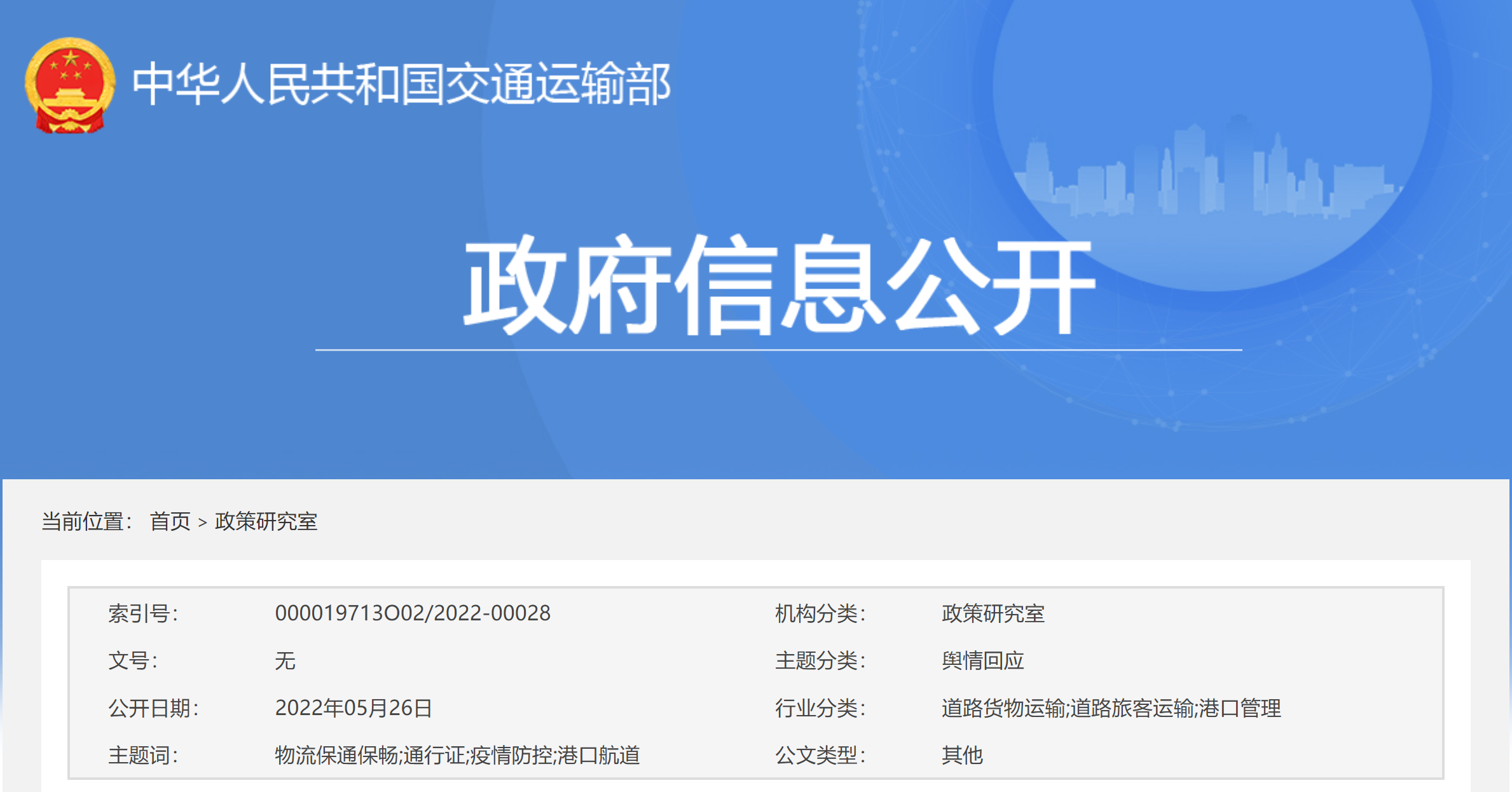Click the 机构分类 value 政策研究室
1512x792 pixels.
tap(993, 613)
